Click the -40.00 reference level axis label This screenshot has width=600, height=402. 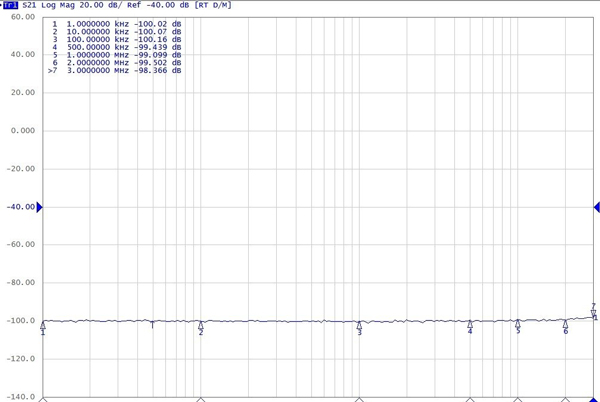19,207
